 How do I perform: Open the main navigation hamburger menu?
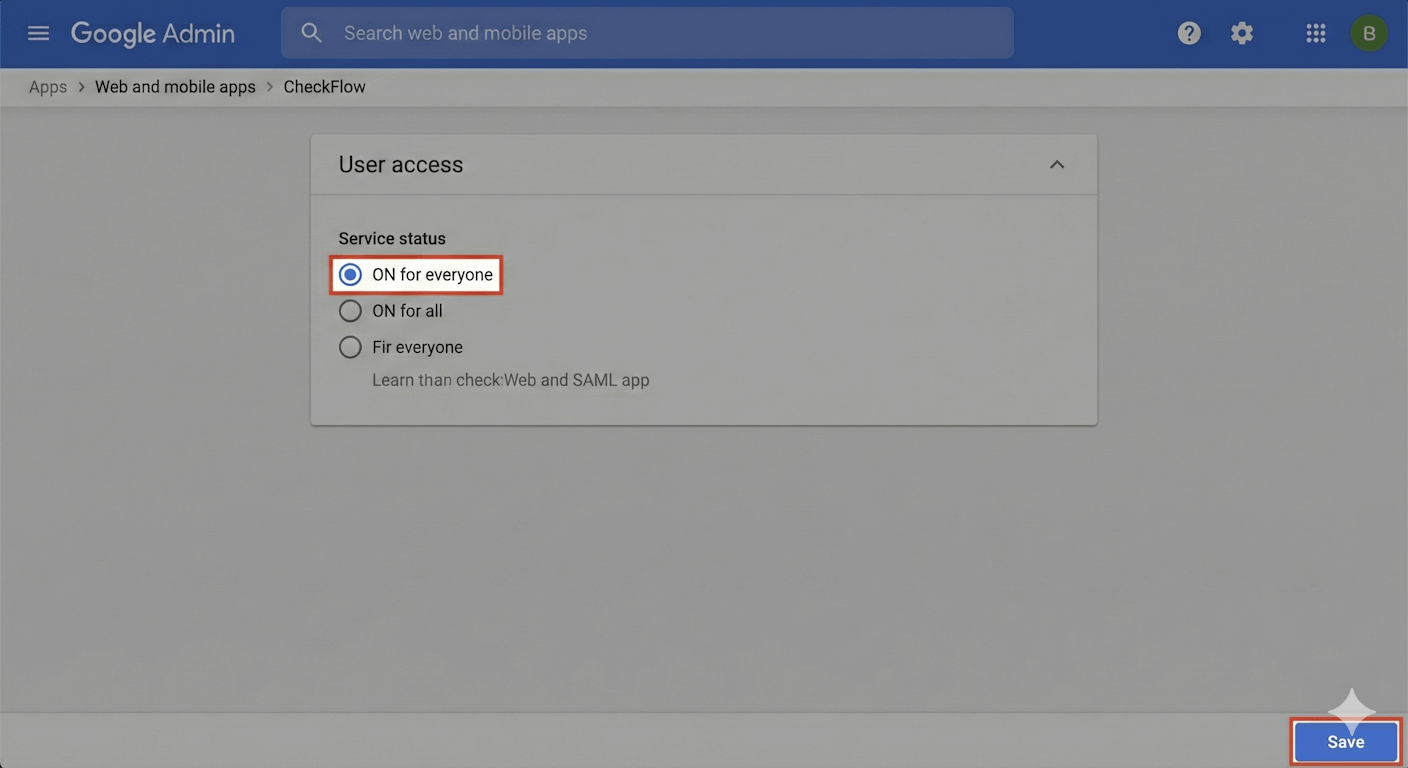click(38, 32)
